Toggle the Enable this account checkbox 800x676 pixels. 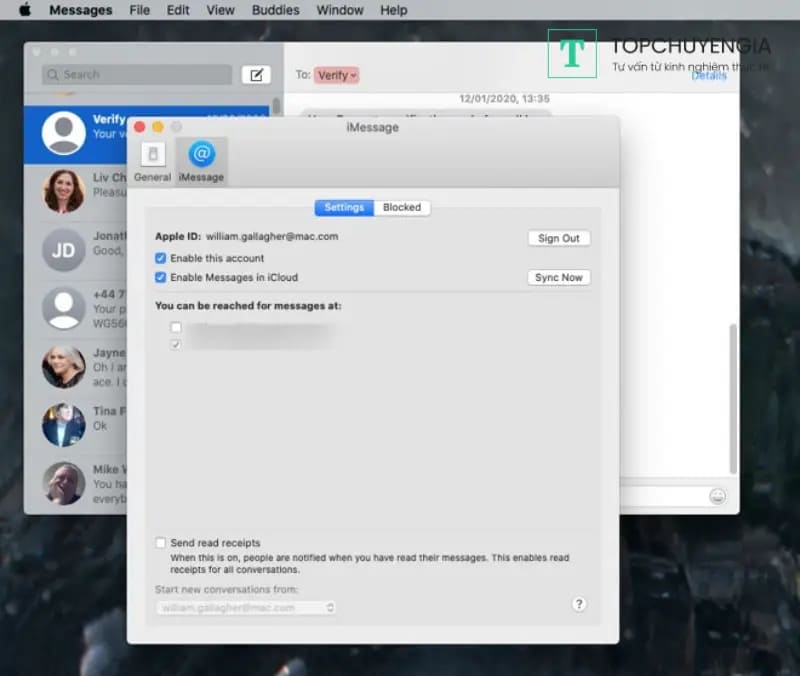point(161,258)
